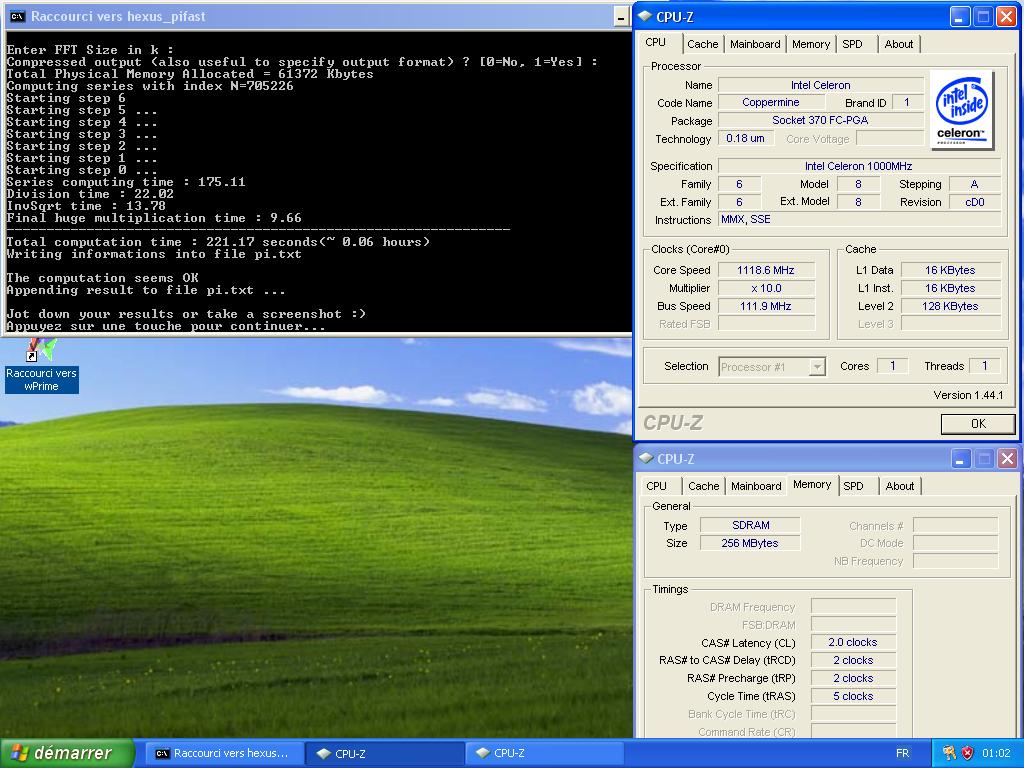Open SPD tab in lower CPU-Z window
Image resolution: width=1024 pixels, height=768 pixels.
pos(853,486)
